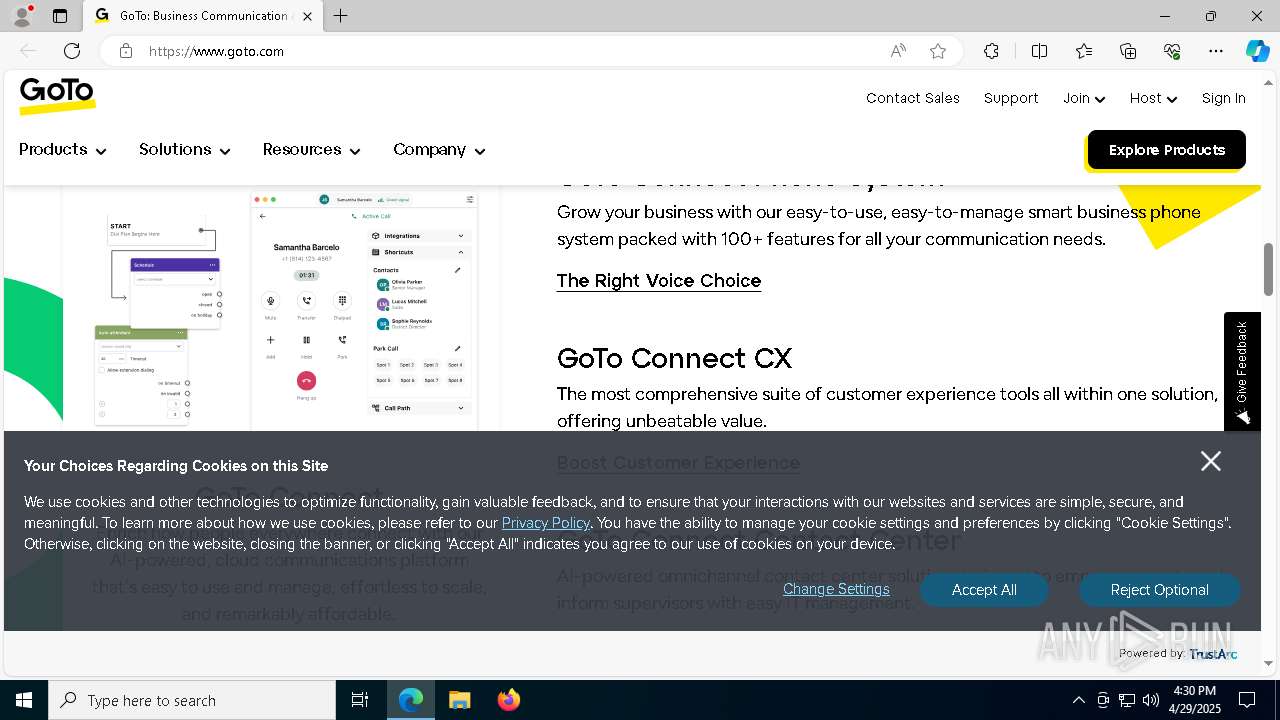Open the Extensions icon

[x=991, y=51]
